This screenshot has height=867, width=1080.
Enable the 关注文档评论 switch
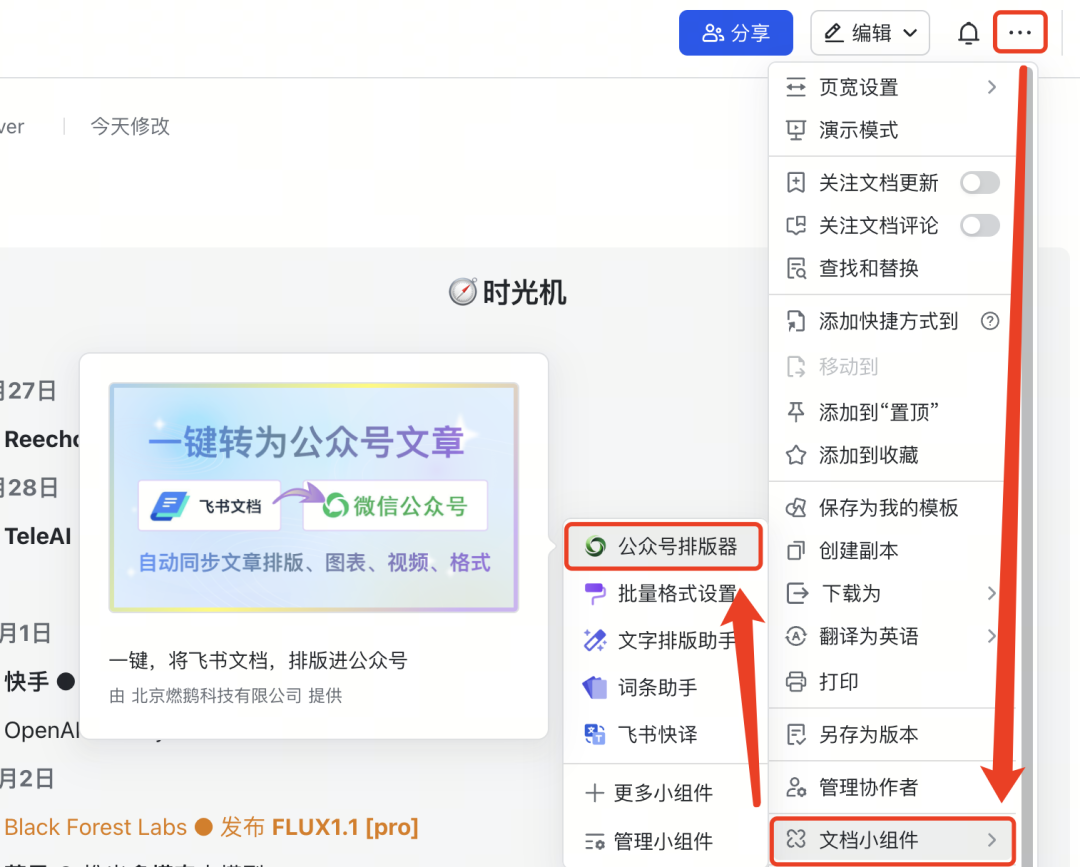[979, 226]
